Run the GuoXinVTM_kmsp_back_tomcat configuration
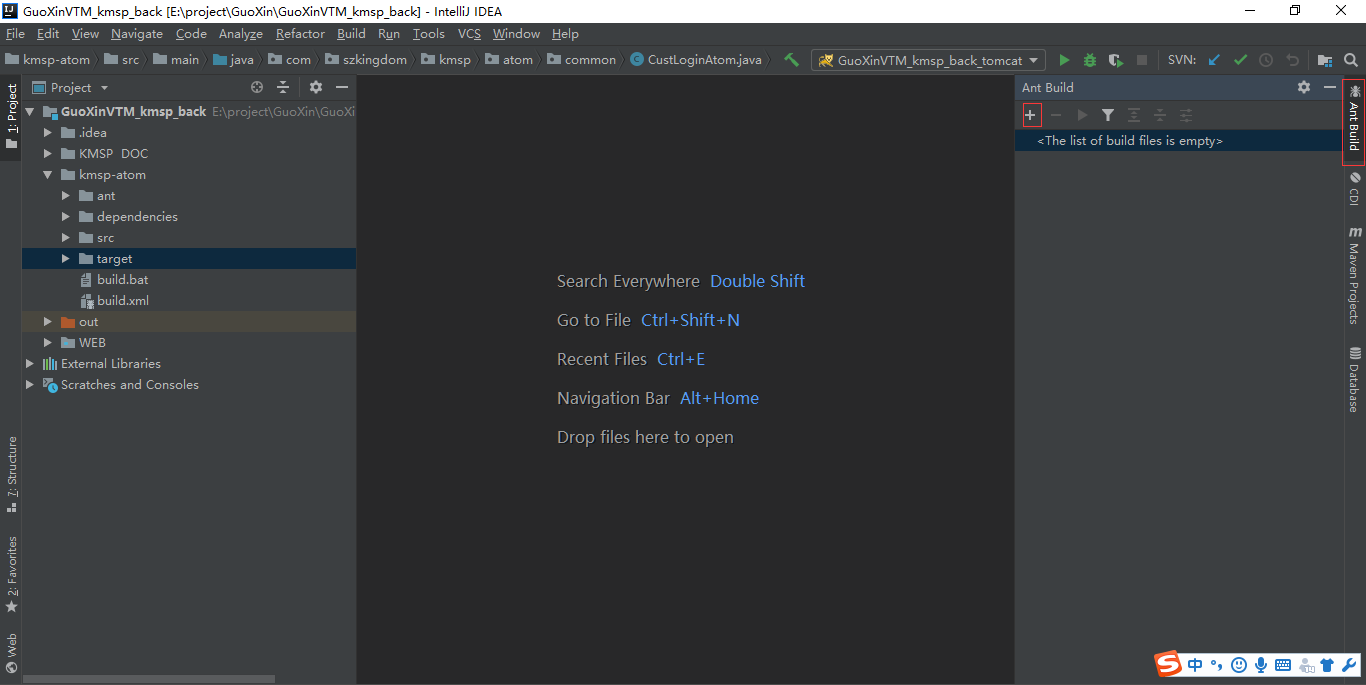 pos(1064,60)
